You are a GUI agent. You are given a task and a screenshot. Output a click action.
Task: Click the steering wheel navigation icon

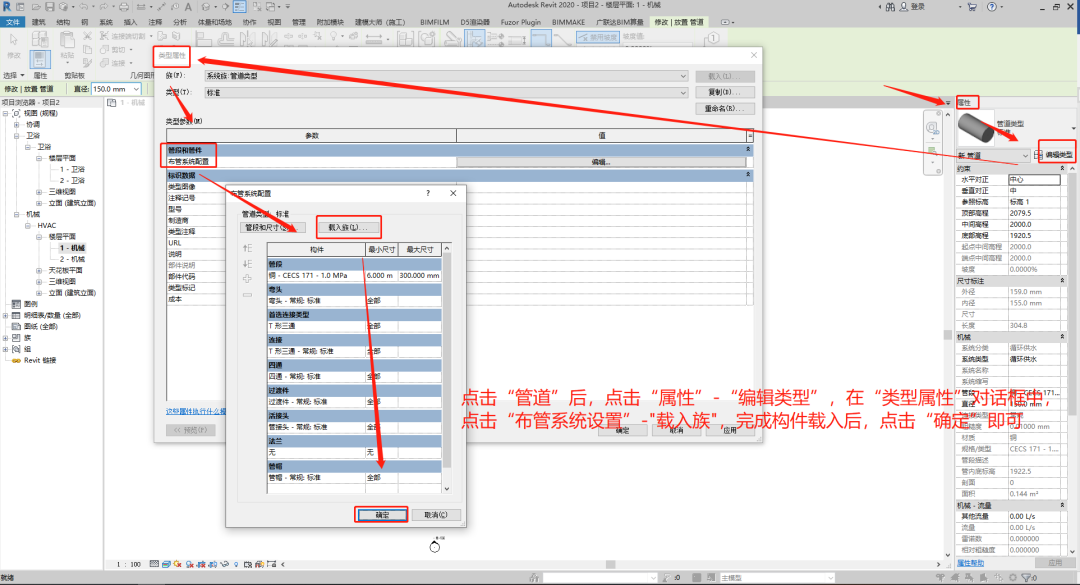pos(933,128)
